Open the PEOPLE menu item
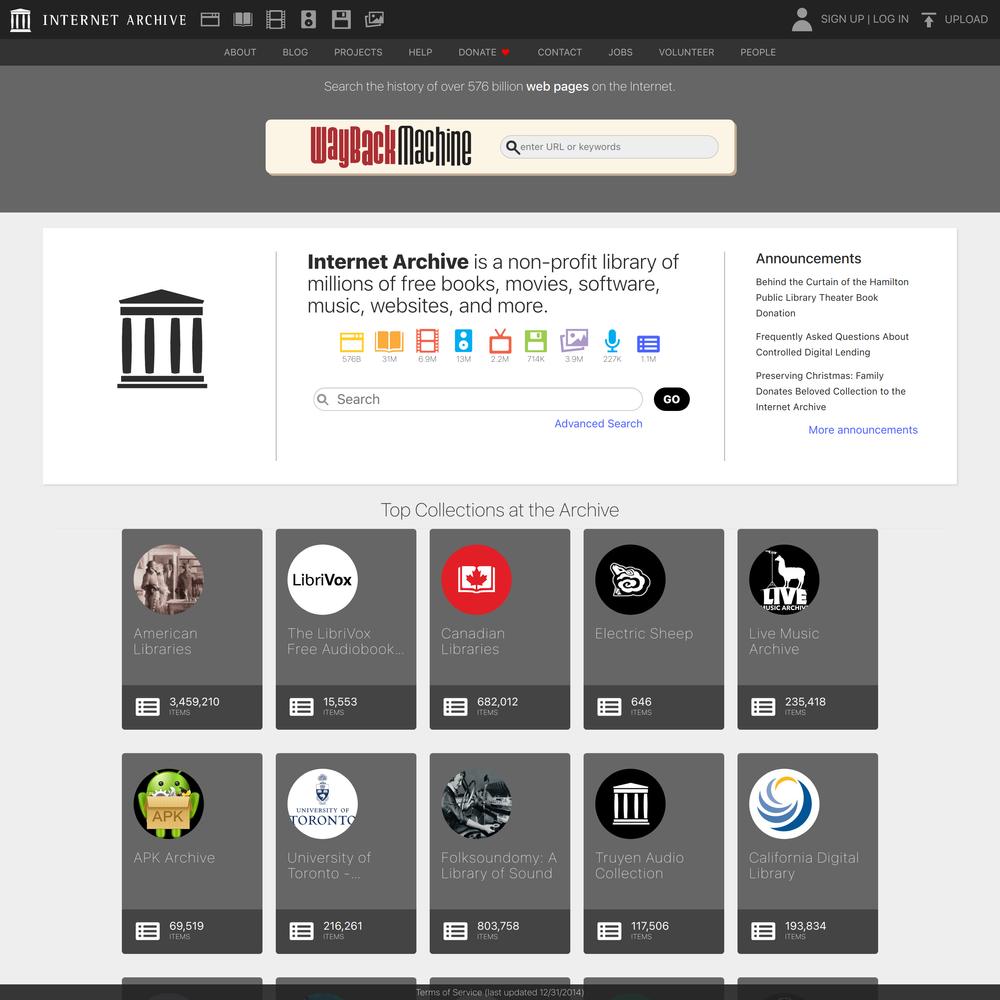 758,52
